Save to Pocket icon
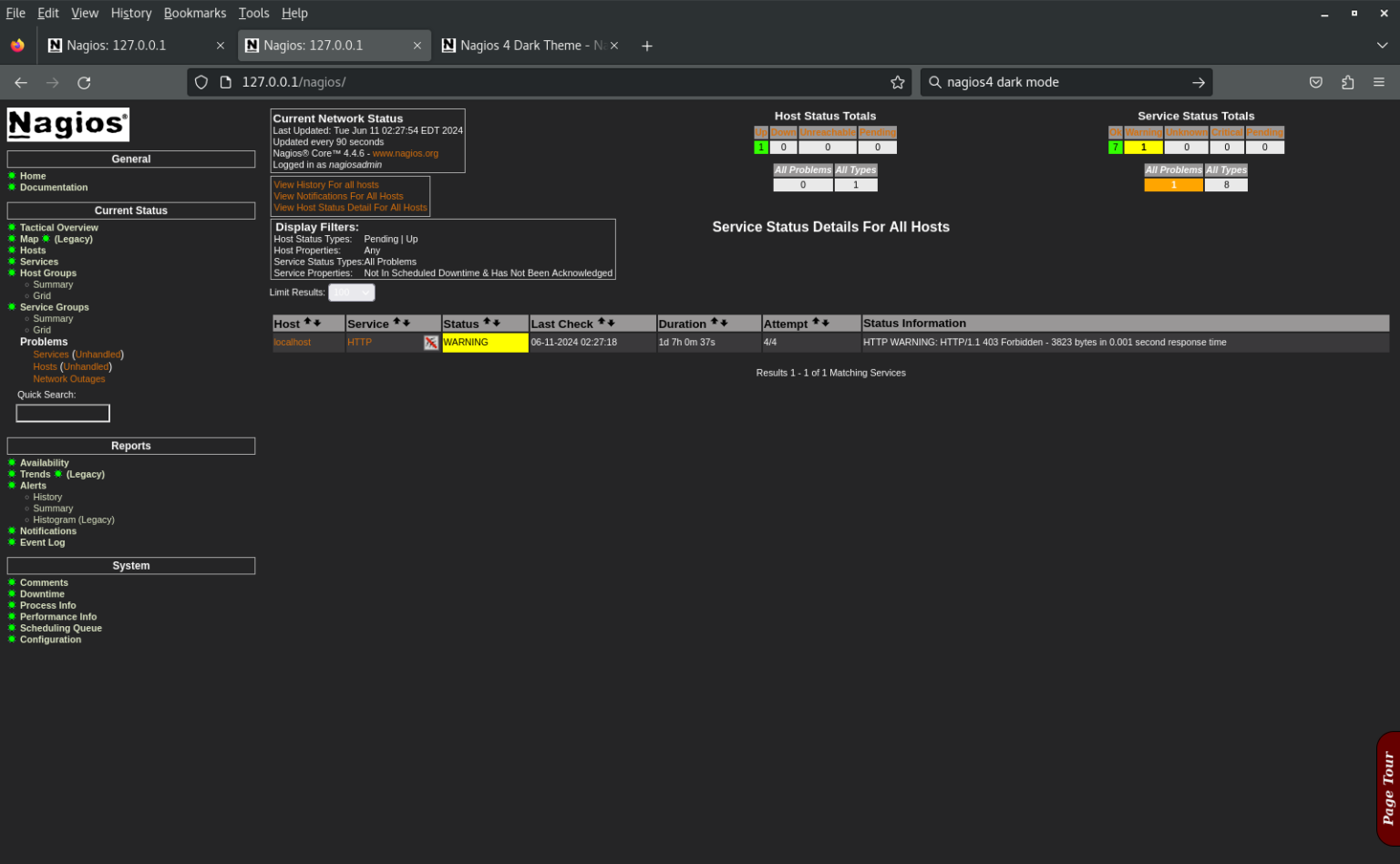 point(1316,82)
